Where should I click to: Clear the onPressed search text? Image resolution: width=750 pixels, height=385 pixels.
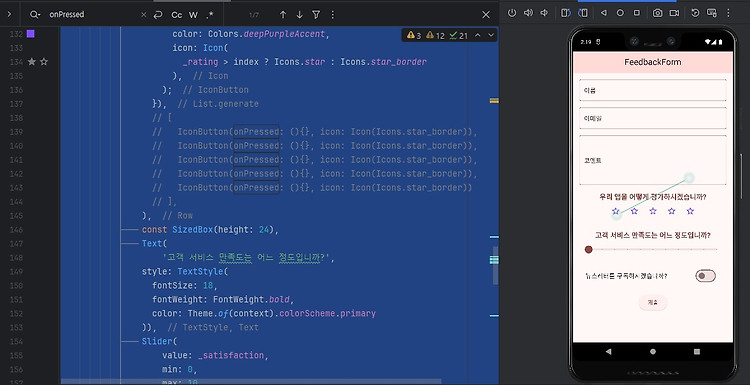click(x=143, y=15)
